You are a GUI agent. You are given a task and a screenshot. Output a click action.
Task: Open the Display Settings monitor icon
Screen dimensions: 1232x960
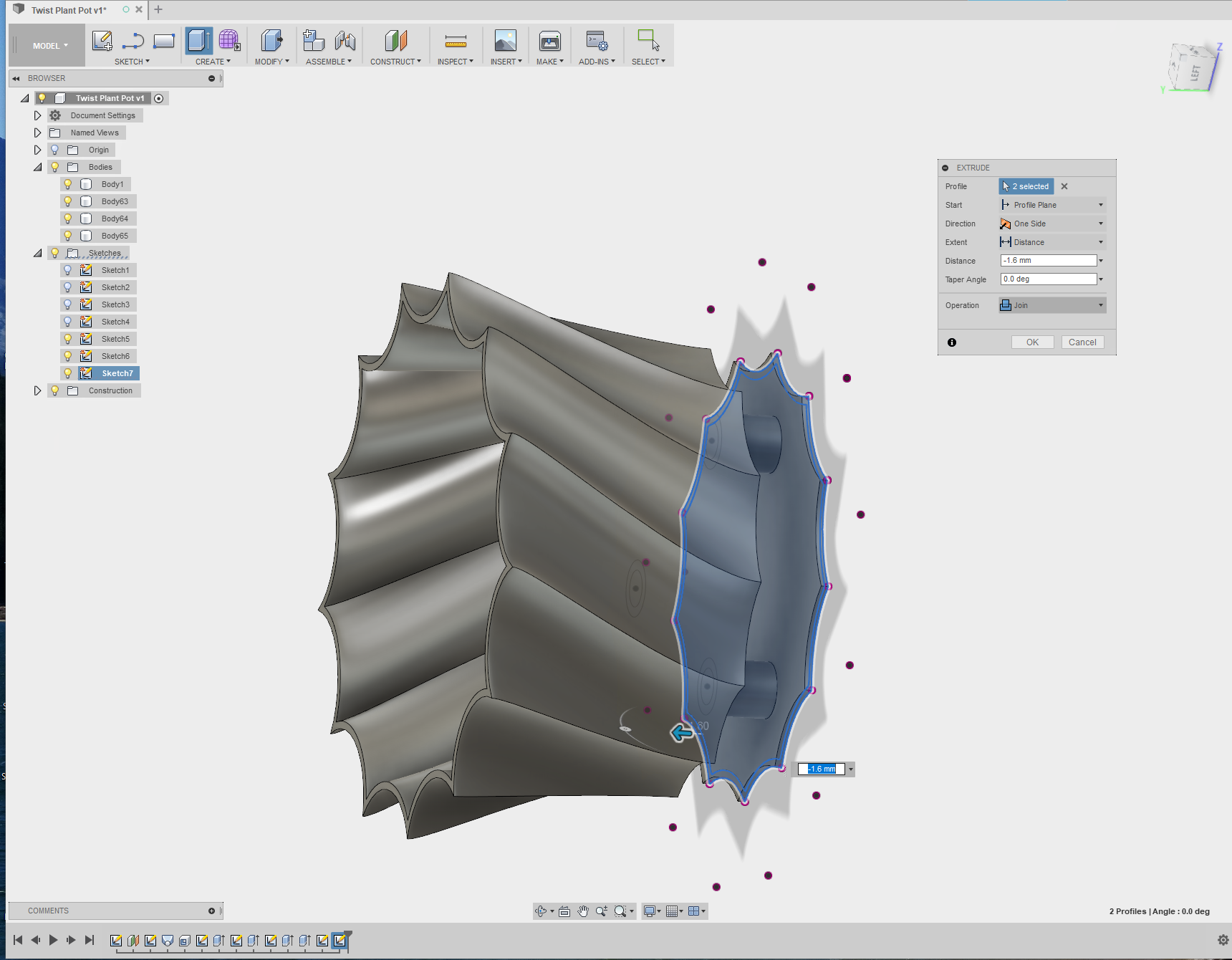[x=649, y=911]
